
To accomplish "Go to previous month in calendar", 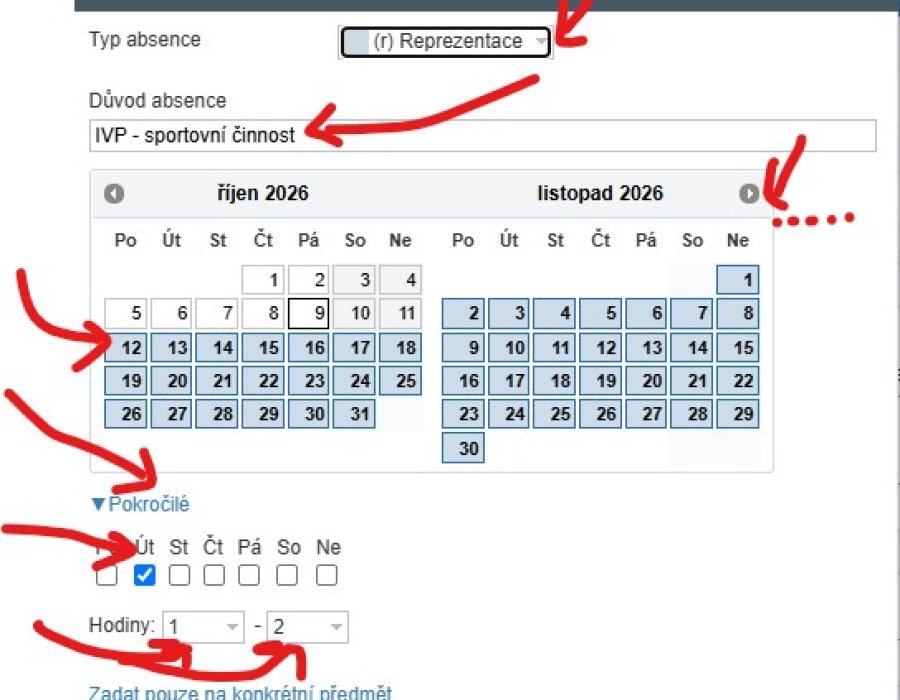I will [114, 193].
